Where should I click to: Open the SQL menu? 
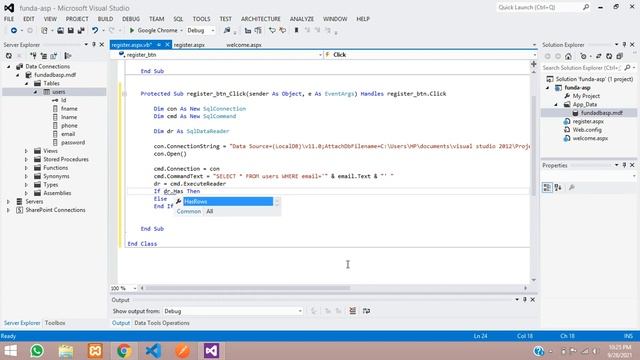(178, 19)
